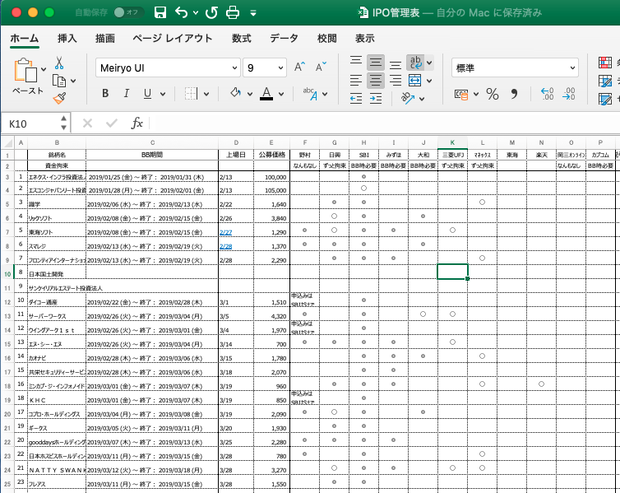620x493 pixels.
Task: Toggle bold formatting
Action: click(105, 93)
